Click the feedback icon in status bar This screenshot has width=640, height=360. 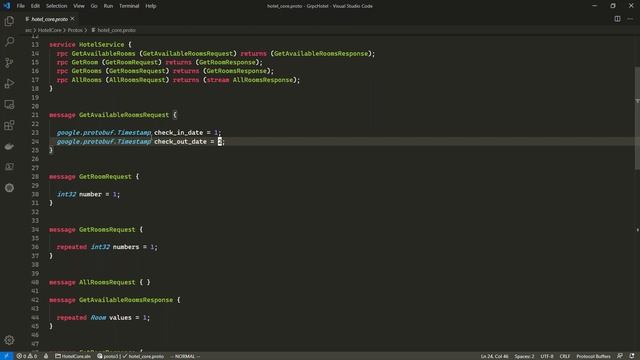620,356
